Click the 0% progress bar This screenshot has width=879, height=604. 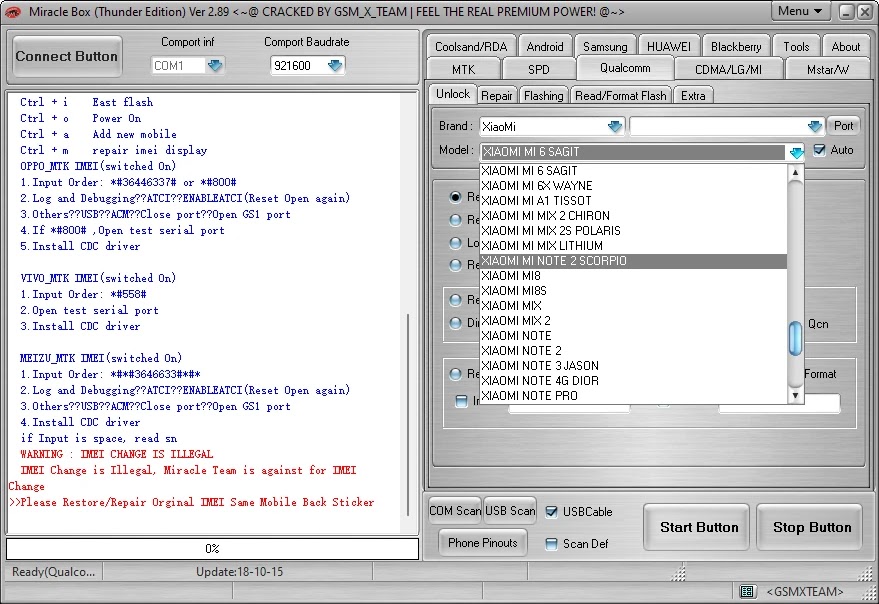click(212, 548)
